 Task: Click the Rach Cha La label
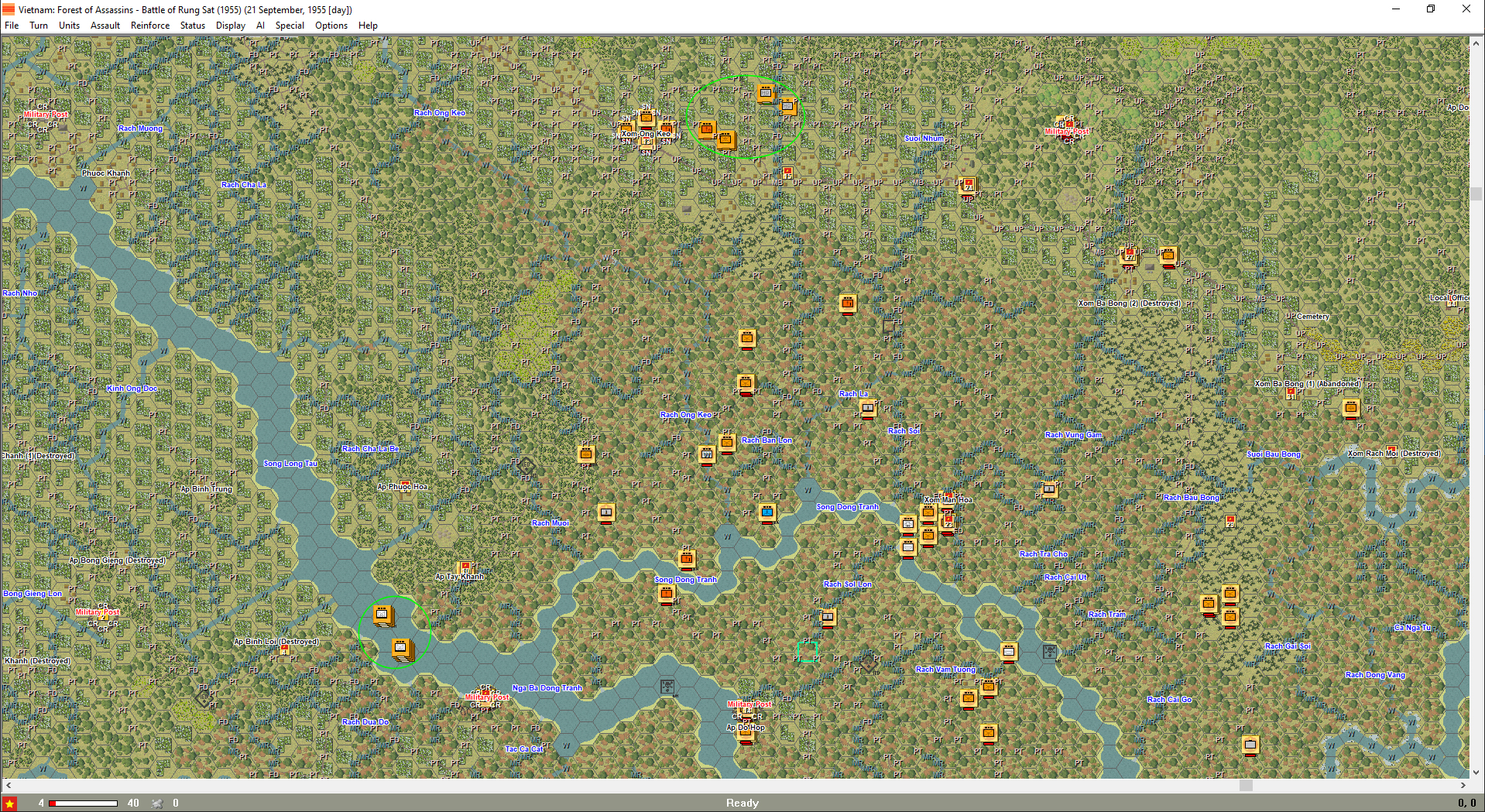tap(244, 185)
